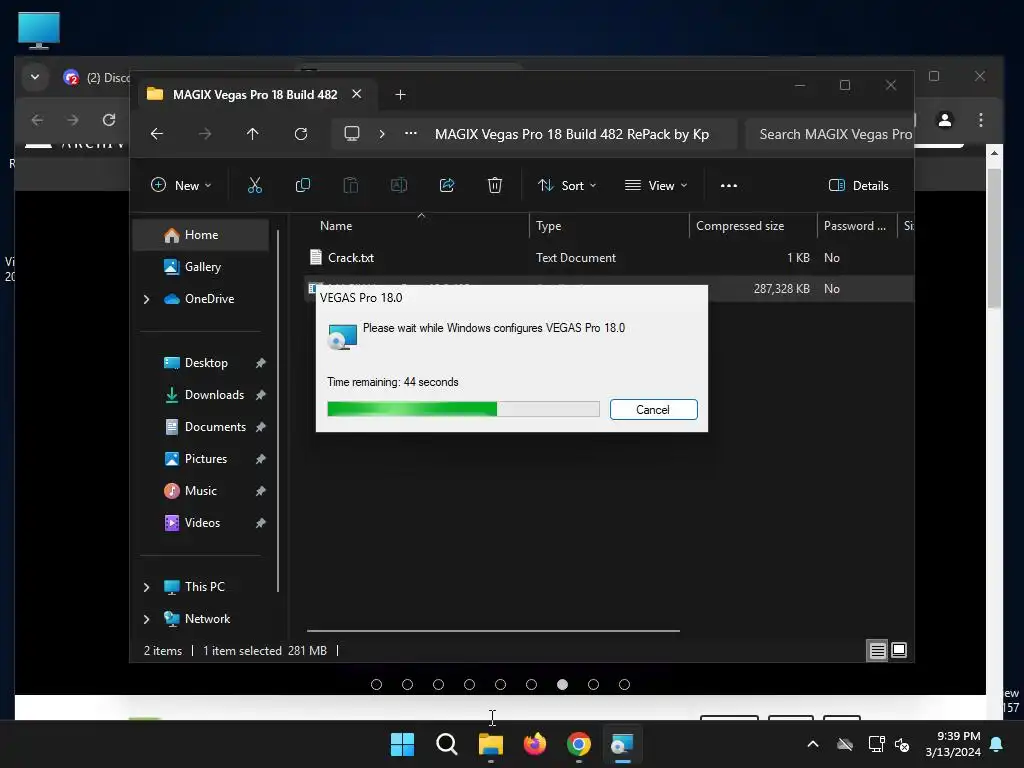This screenshot has width=1024, height=768.
Task: Open the Sort dropdown menu
Action: [566, 185]
